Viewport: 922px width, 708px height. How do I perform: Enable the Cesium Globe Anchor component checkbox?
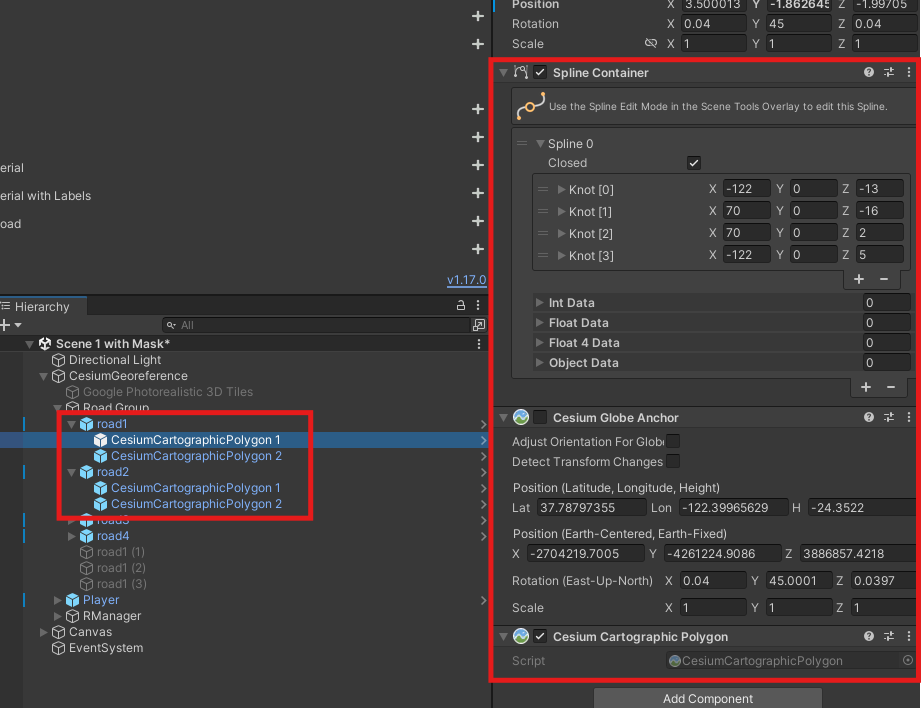tap(540, 418)
